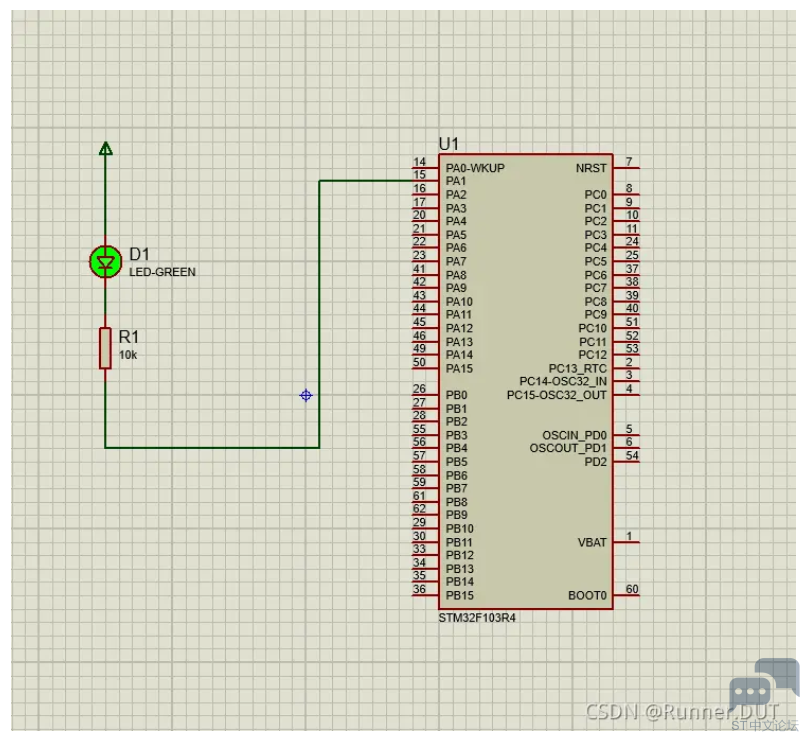
Task: Click the OSCOUT_PD1 pin label
Action: tap(568, 448)
